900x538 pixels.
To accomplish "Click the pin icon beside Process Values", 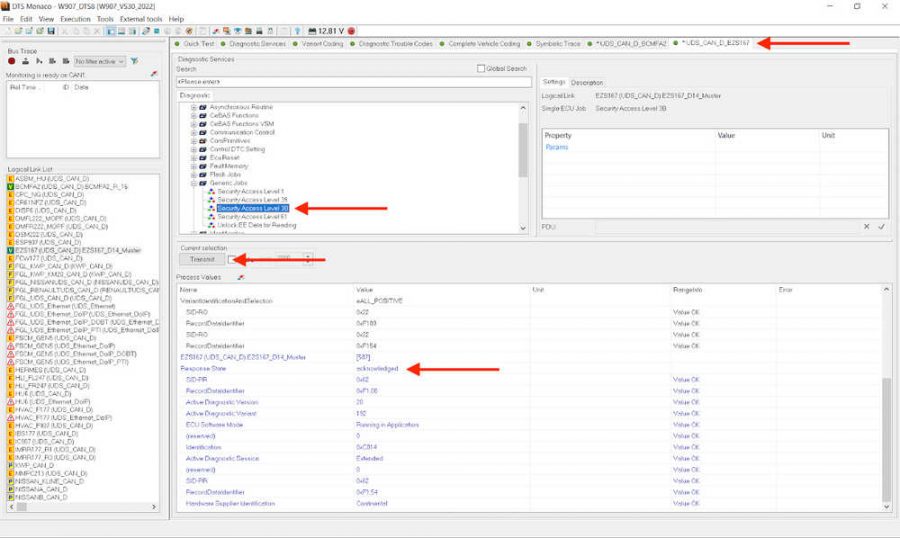I will [x=240, y=277].
